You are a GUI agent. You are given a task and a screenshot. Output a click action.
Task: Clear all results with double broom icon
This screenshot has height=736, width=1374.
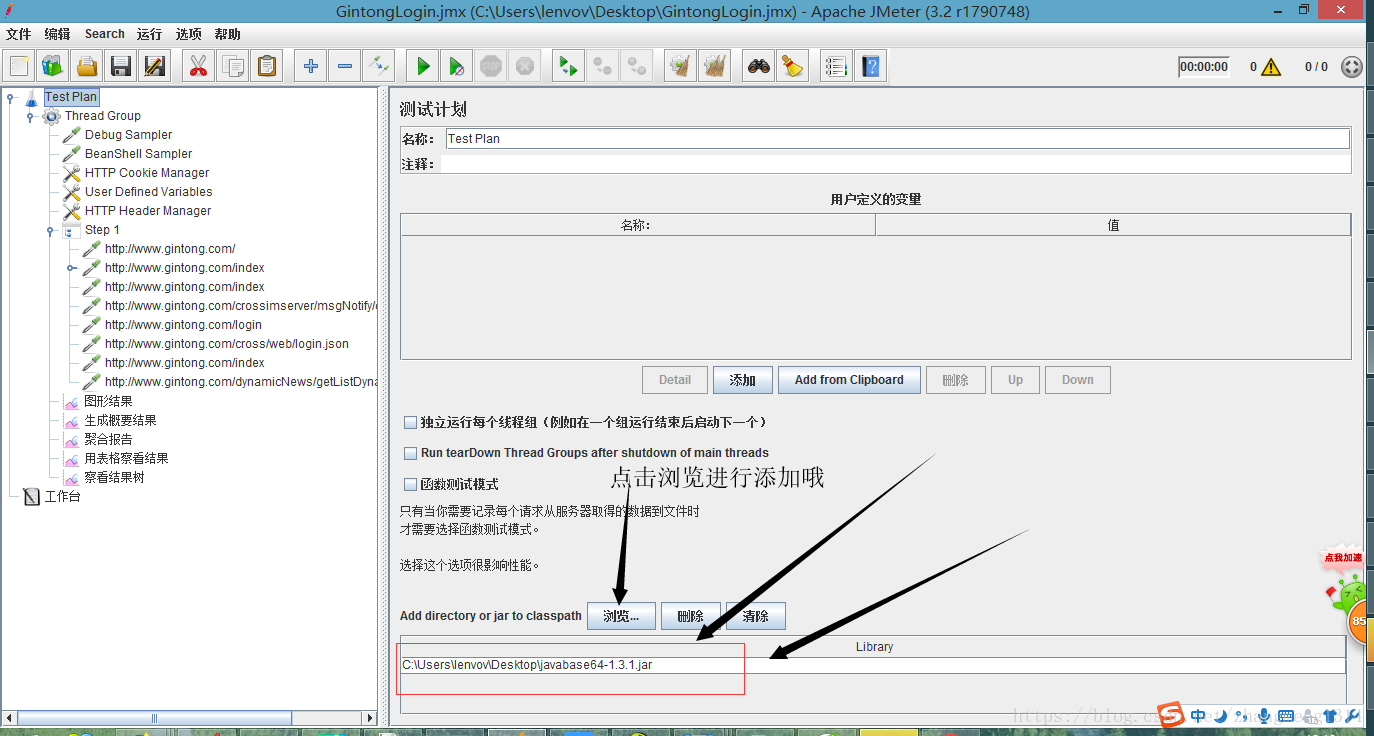714,67
